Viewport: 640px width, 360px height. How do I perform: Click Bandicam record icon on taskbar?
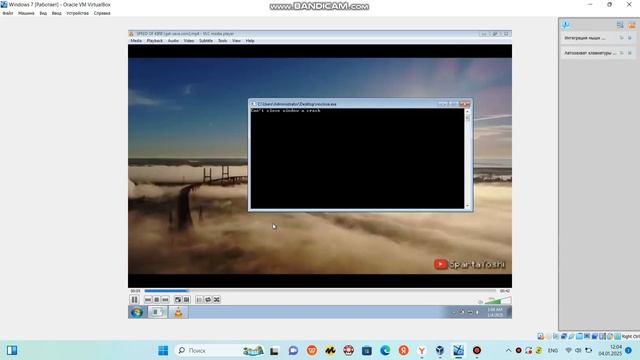pos(477,351)
